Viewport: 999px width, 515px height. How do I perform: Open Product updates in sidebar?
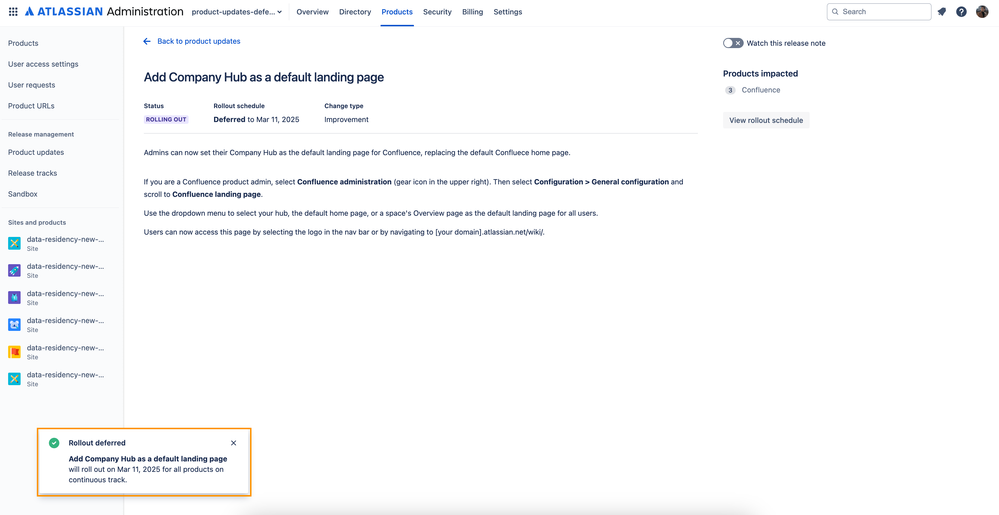coord(36,152)
